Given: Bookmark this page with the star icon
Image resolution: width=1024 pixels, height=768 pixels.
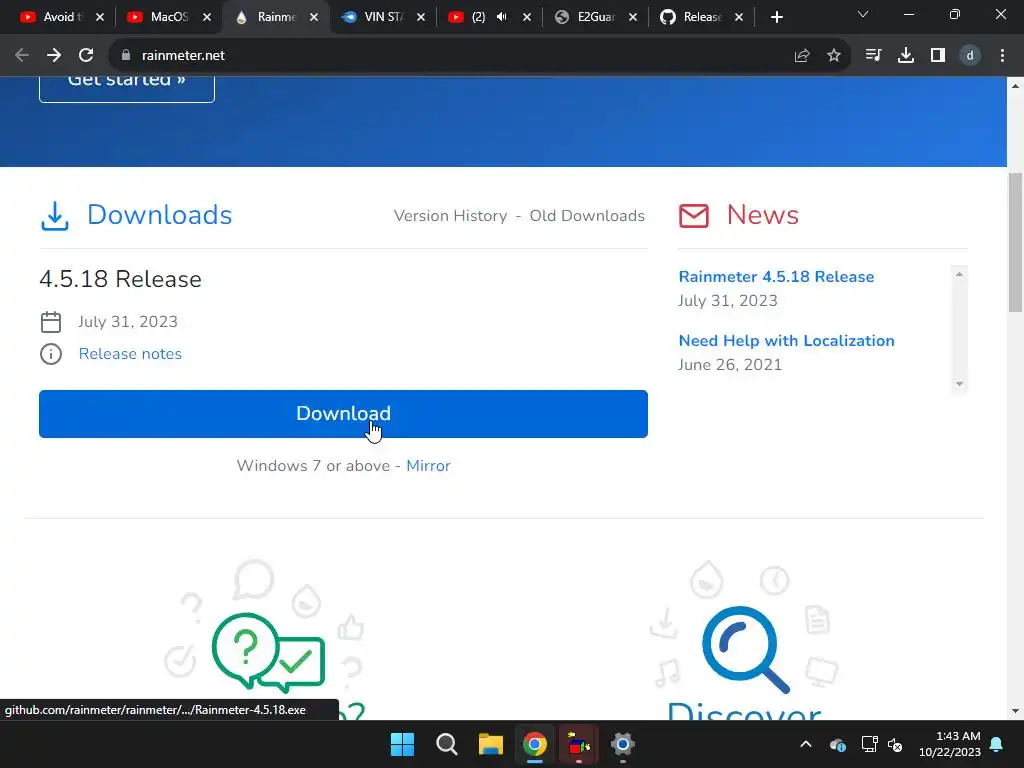Looking at the screenshot, I should (834, 56).
